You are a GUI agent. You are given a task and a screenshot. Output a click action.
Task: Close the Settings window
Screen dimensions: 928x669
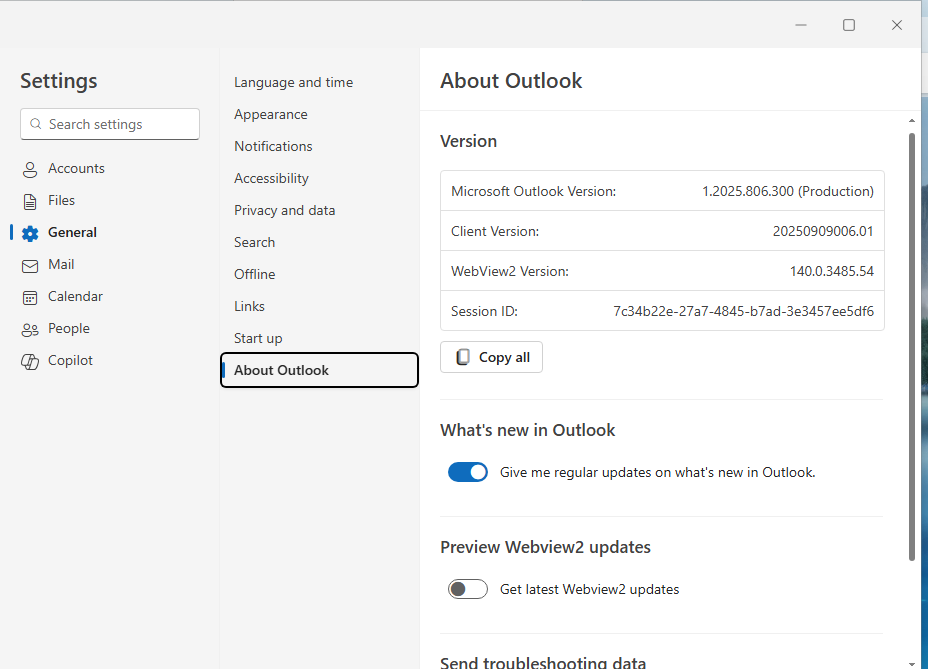tap(897, 25)
